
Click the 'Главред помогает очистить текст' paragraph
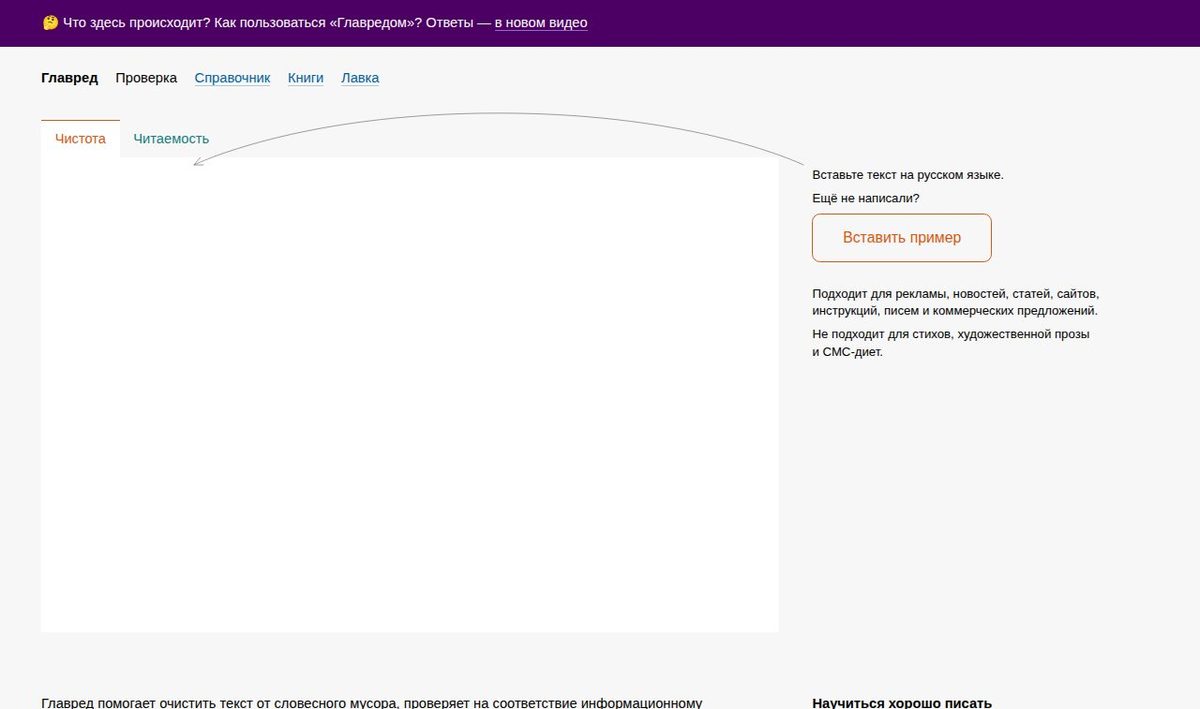click(x=372, y=703)
